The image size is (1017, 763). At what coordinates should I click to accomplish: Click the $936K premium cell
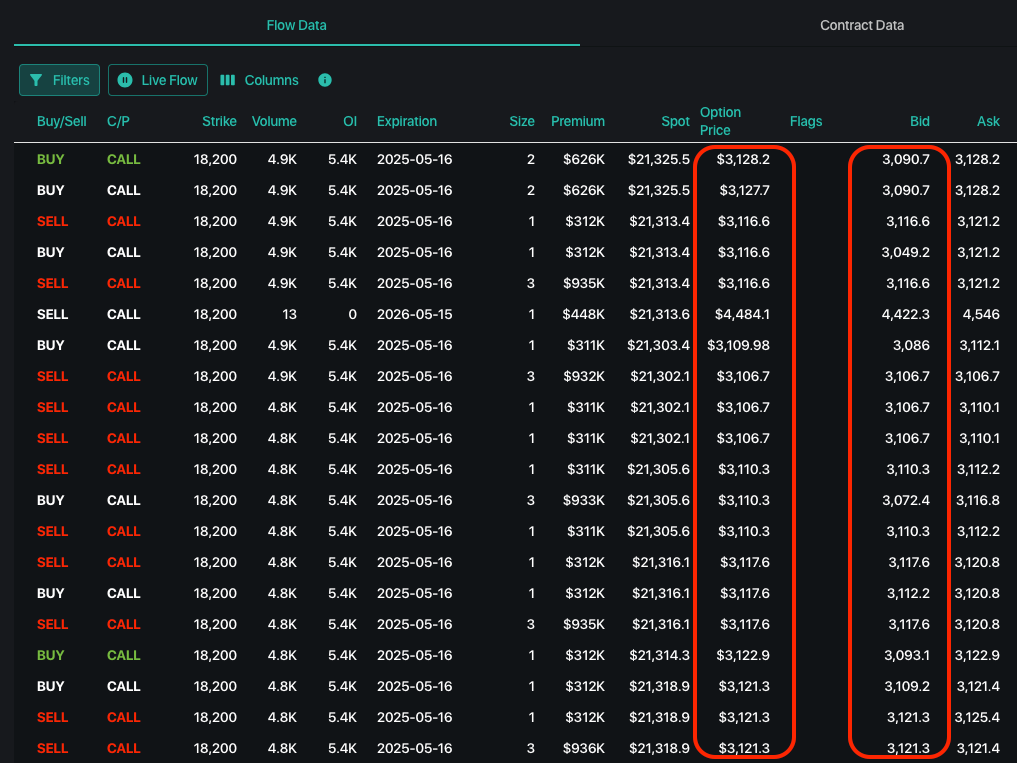[x=584, y=749]
